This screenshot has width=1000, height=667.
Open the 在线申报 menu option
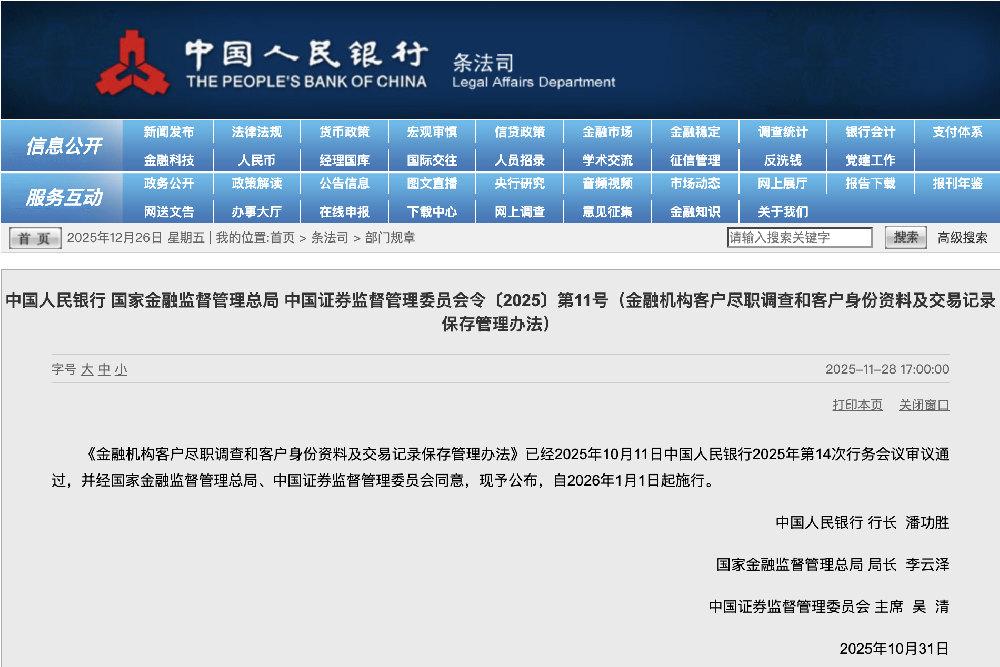[344, 211]
